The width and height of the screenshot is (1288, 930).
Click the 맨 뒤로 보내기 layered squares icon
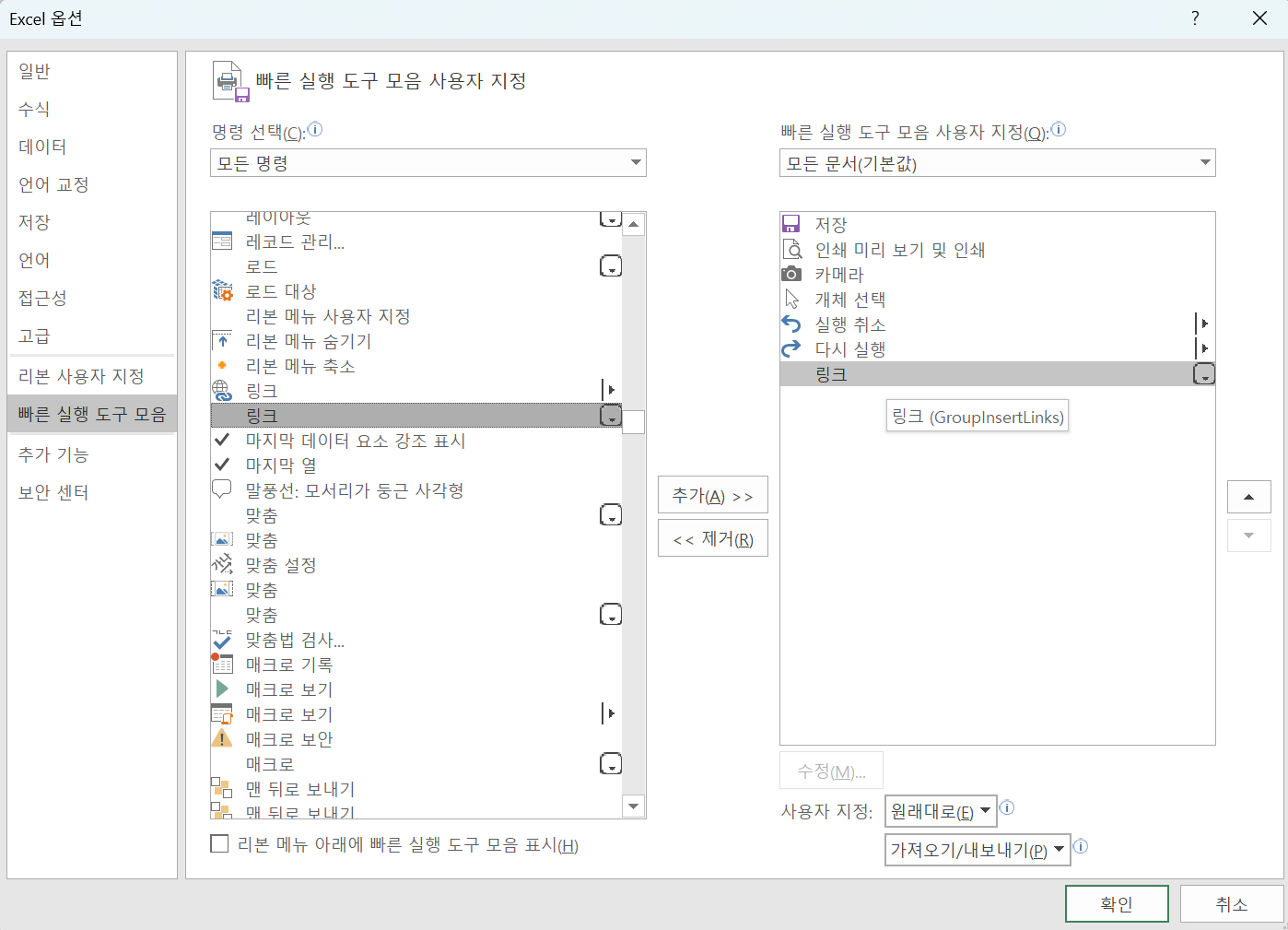(x=222, y=788)
